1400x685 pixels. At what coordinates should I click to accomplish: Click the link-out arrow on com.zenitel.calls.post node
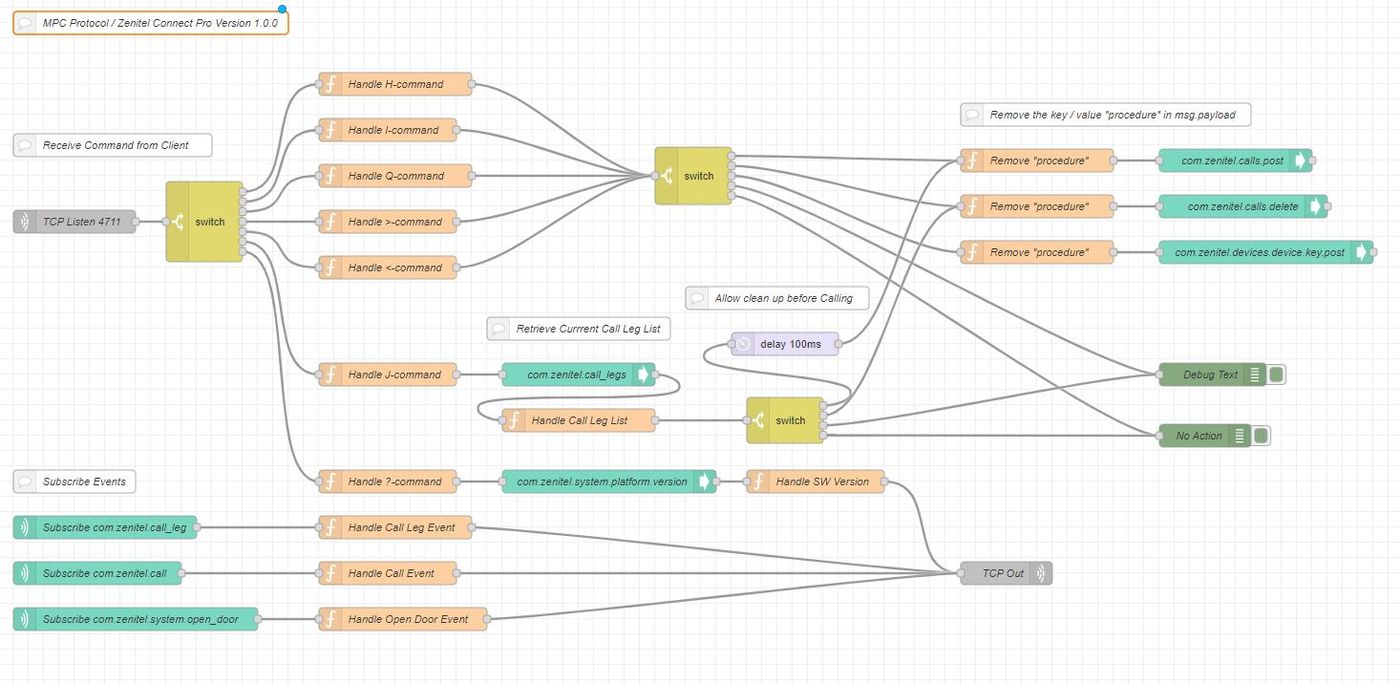pyautogui.click(x=1298, y=160)
